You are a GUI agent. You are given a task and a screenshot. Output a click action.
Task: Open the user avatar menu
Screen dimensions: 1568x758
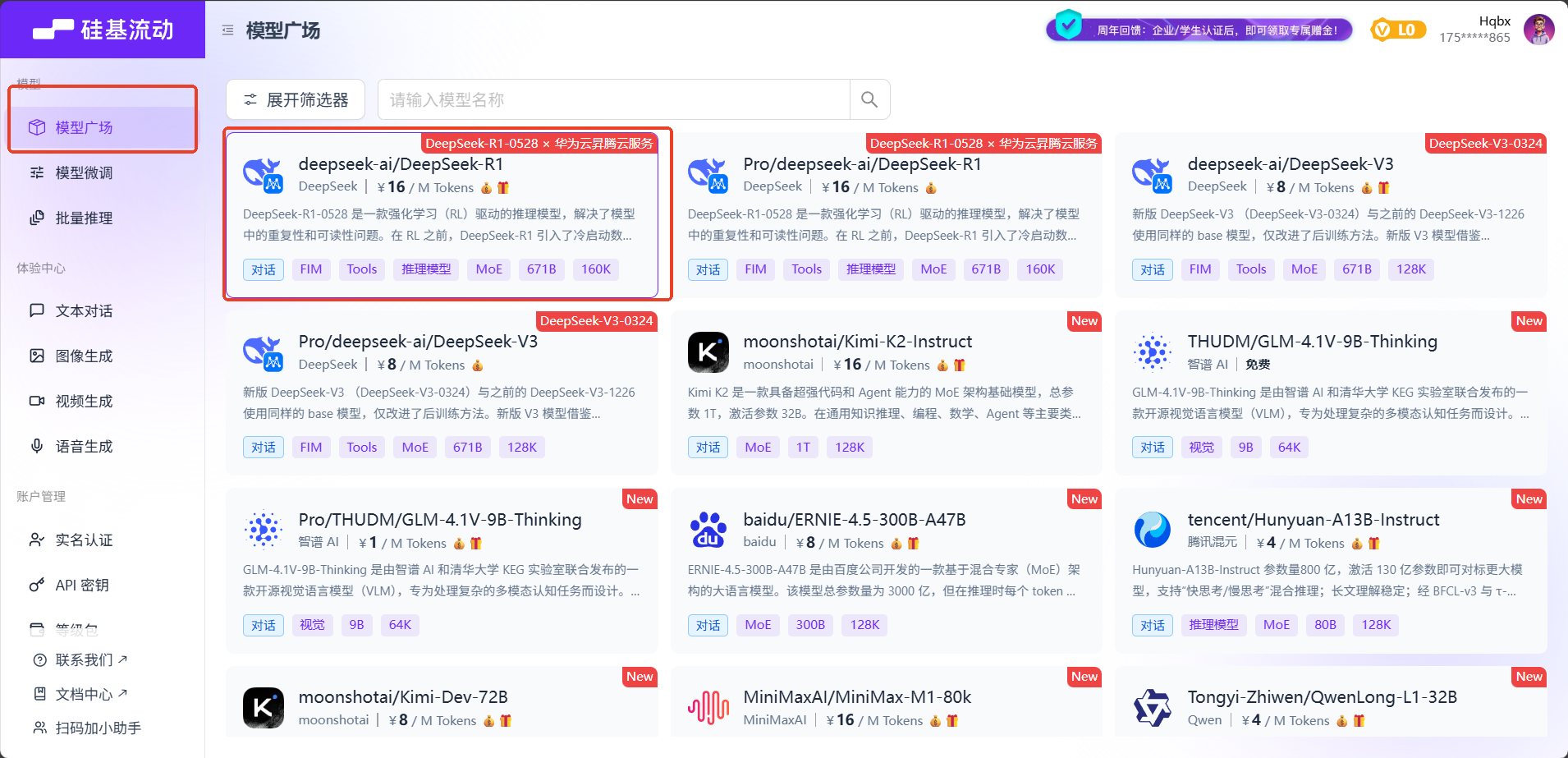pyautogui.click(x=1540, y=29)
